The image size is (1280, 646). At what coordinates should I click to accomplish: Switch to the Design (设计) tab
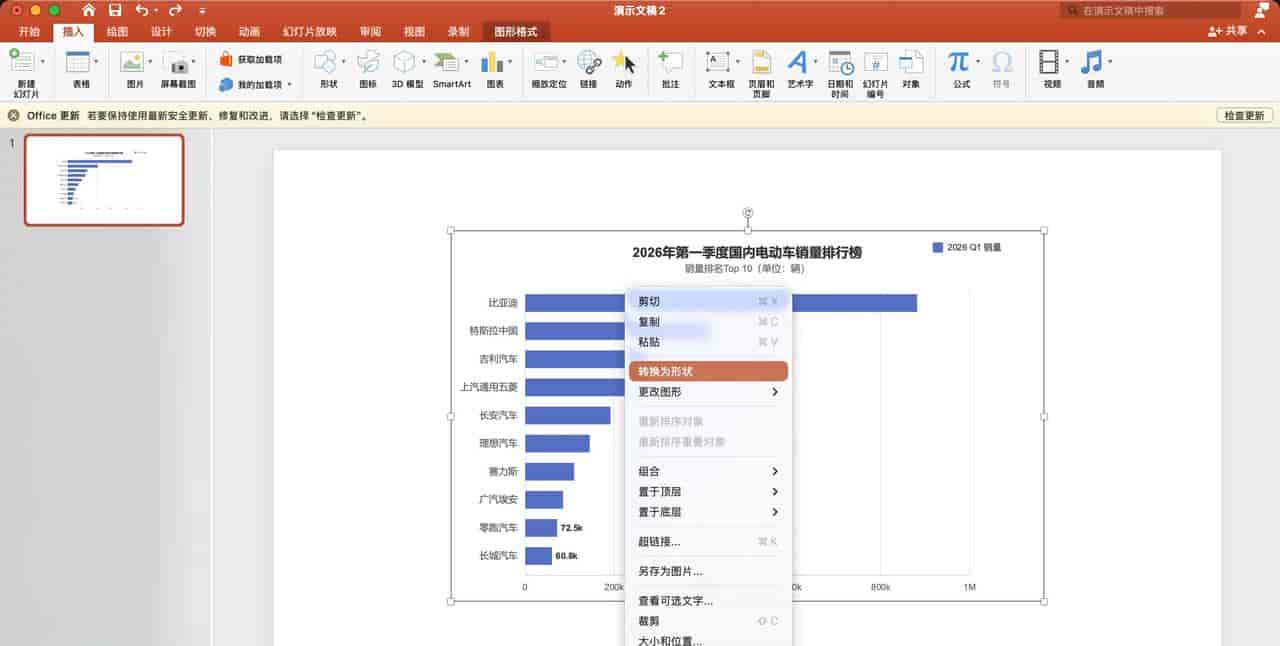[161, 32]
